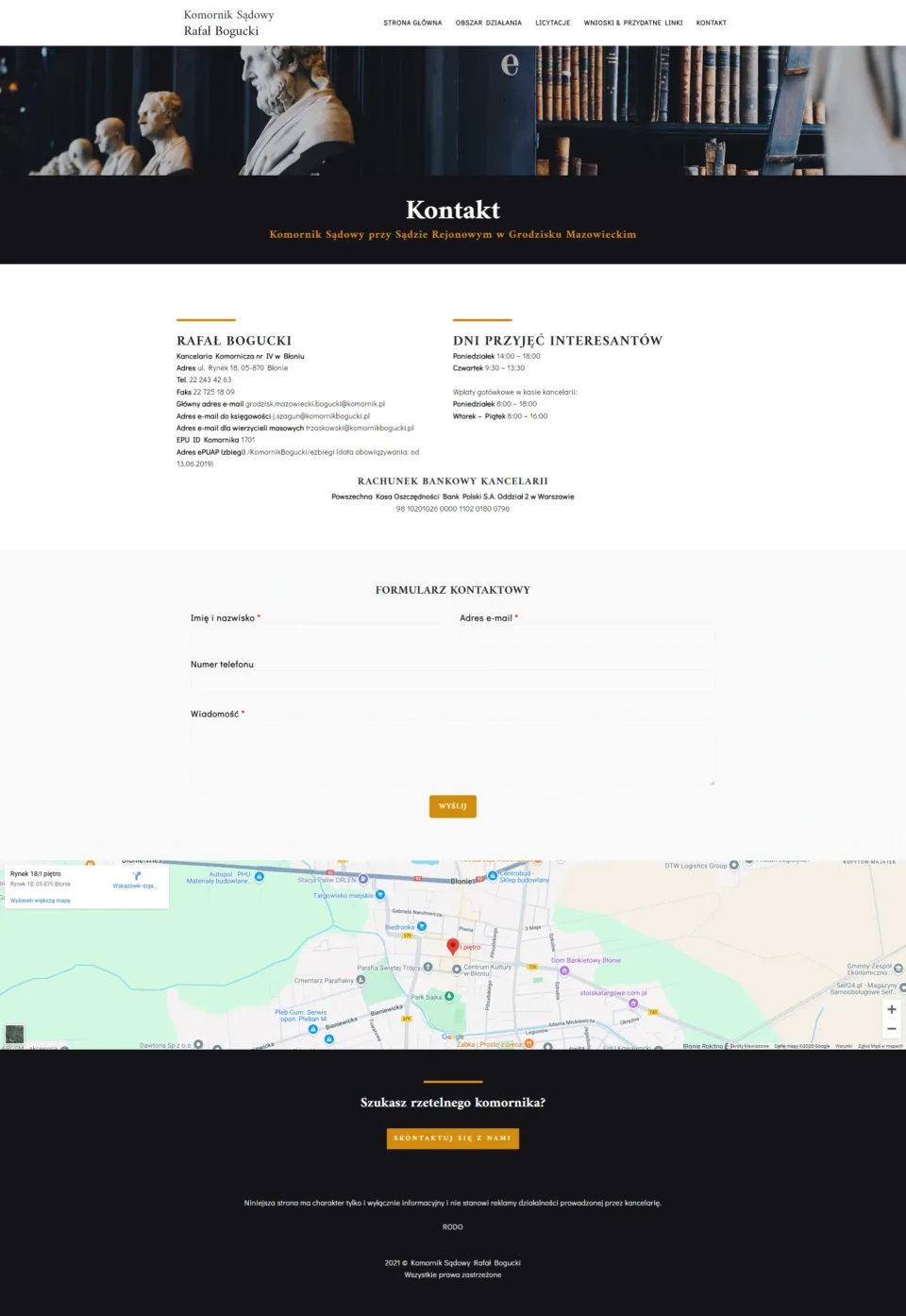
Task: Click Pleb-Gum Serwis map marker
Action: click(x=313, y=1029)
